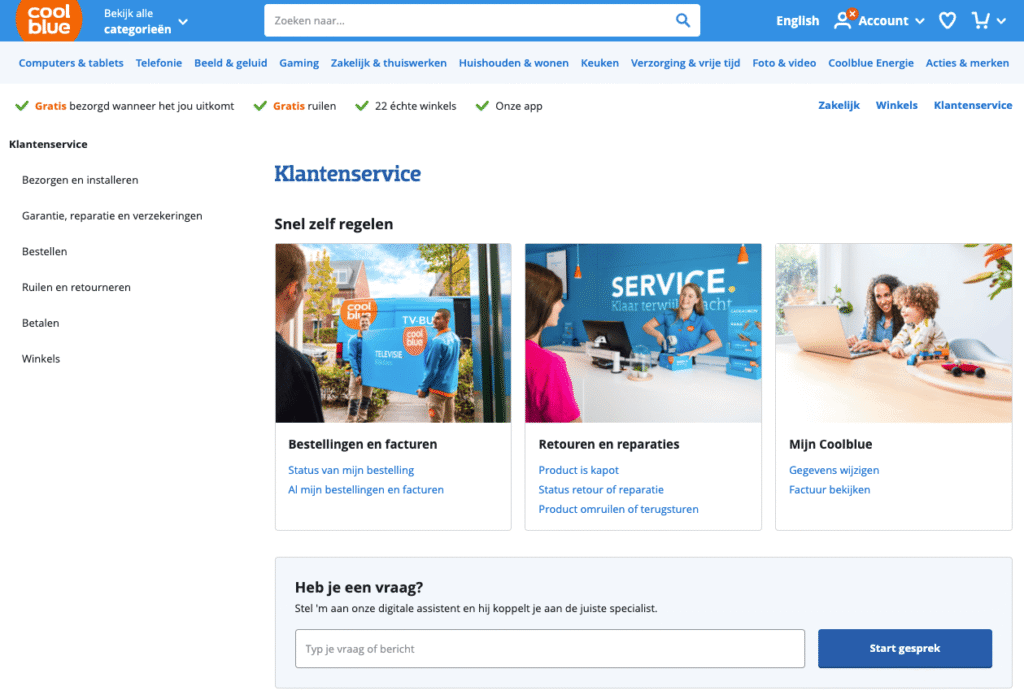
Task: Click Bestellingen en facturen card title
Action: [x=362, y=444]
